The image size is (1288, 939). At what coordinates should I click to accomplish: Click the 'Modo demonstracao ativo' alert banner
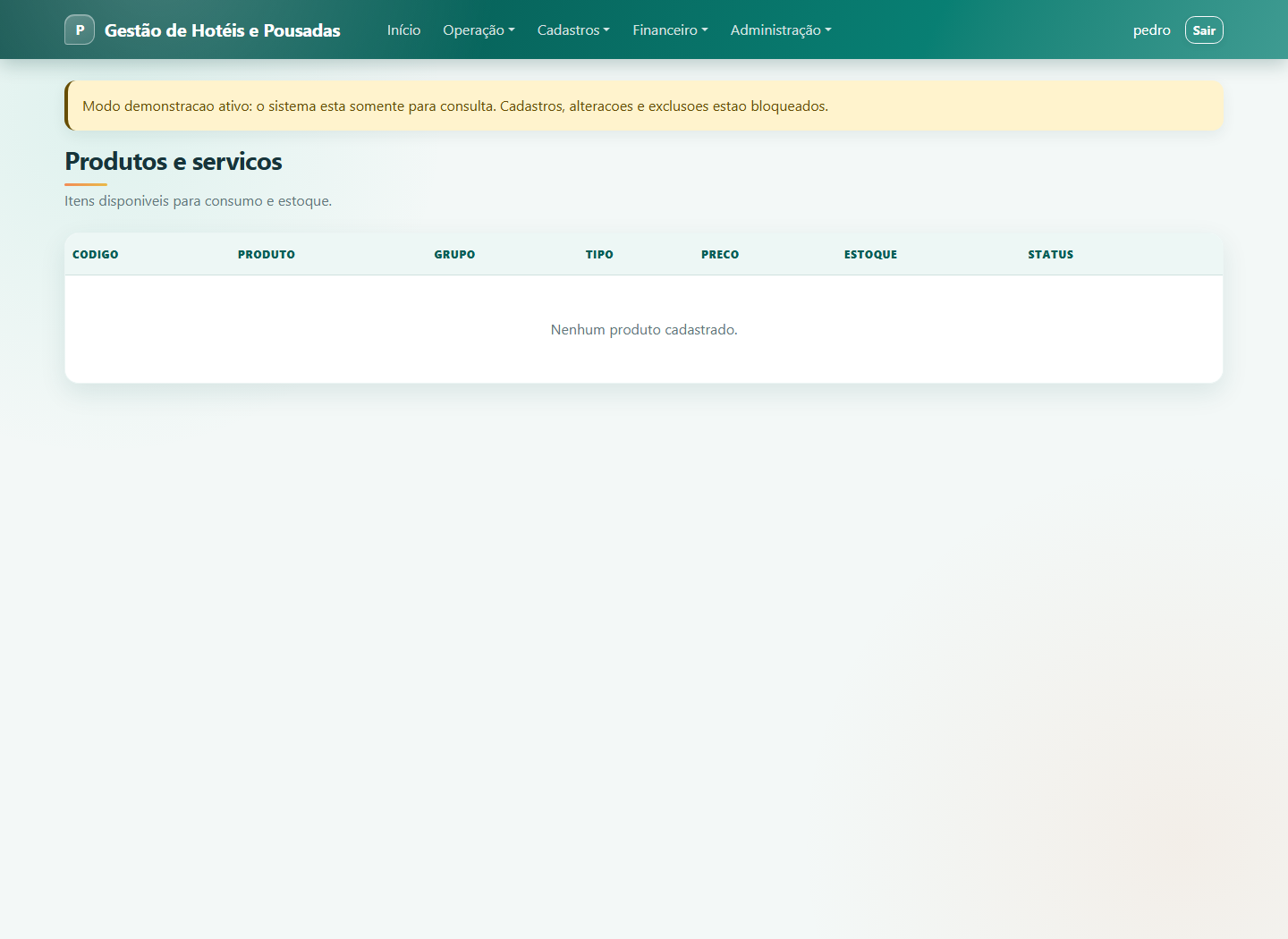click(644, 106)
